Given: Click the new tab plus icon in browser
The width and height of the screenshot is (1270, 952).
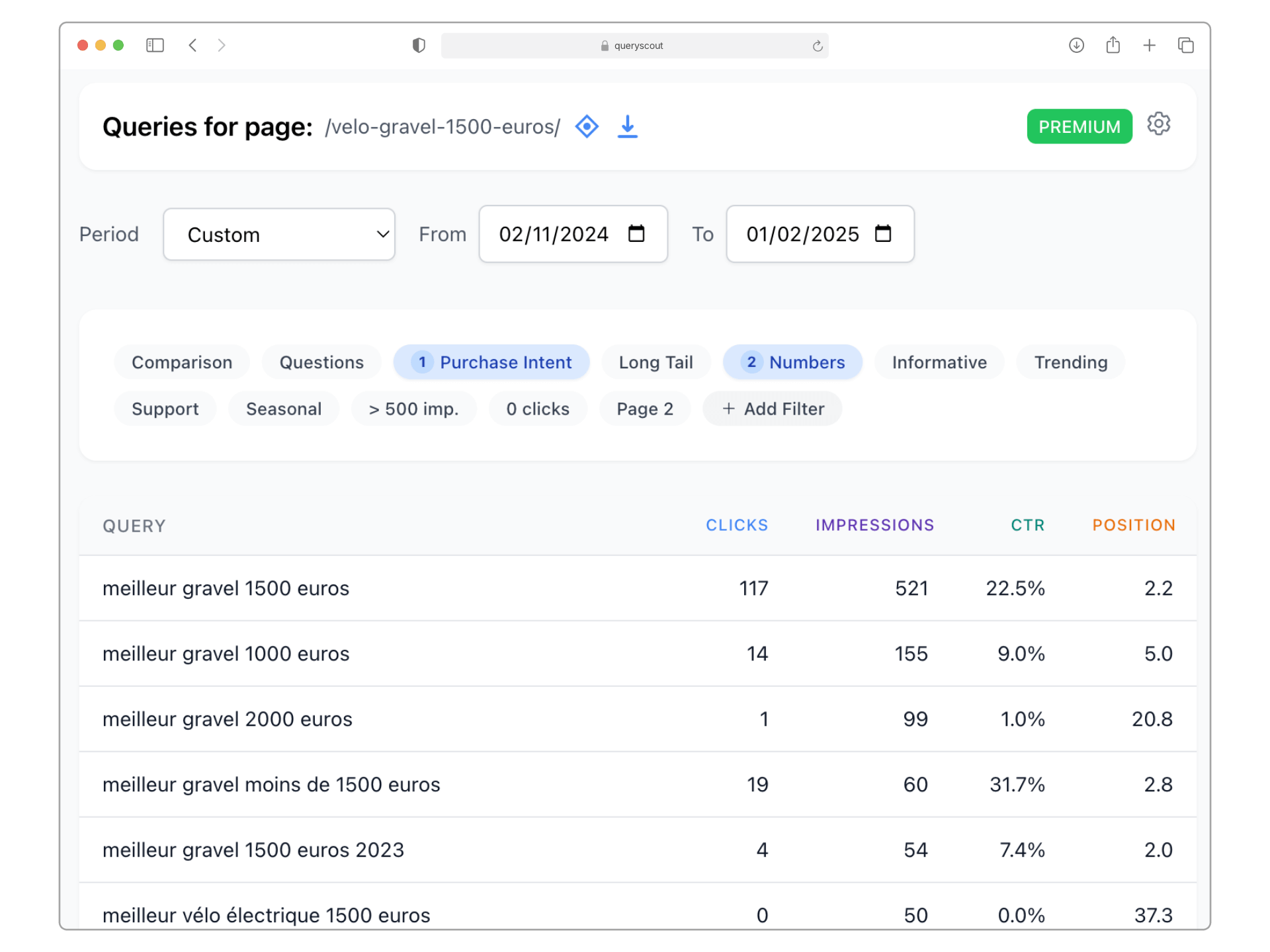Looking at the screenshot, I should tap(1149, 46).
